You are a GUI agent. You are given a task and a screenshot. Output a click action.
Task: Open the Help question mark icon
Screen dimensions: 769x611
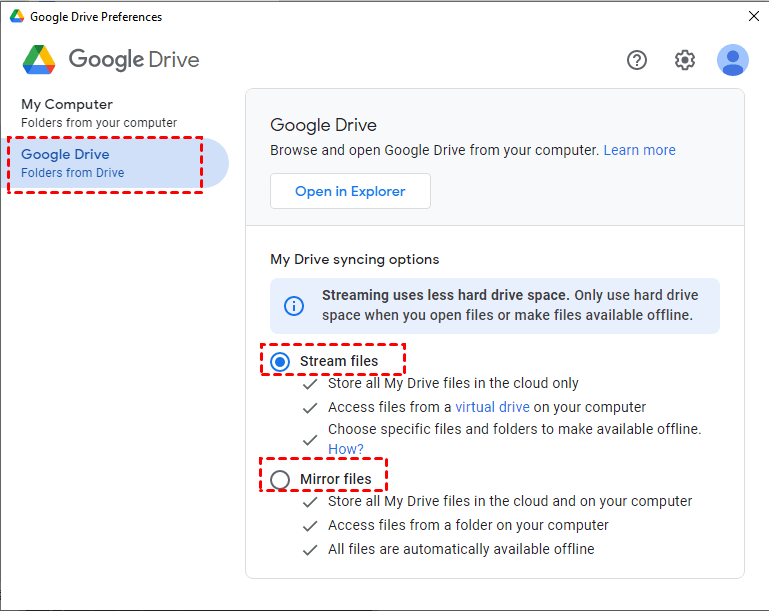point(637,60)
